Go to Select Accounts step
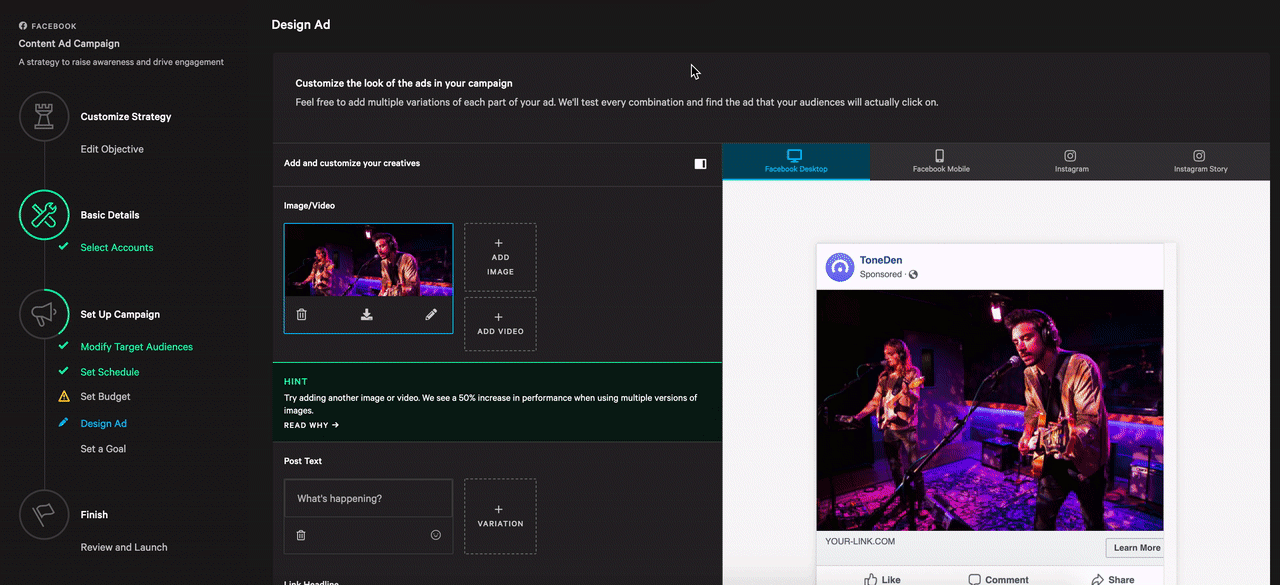This screenshot has height=585, width=1280. 117,247
